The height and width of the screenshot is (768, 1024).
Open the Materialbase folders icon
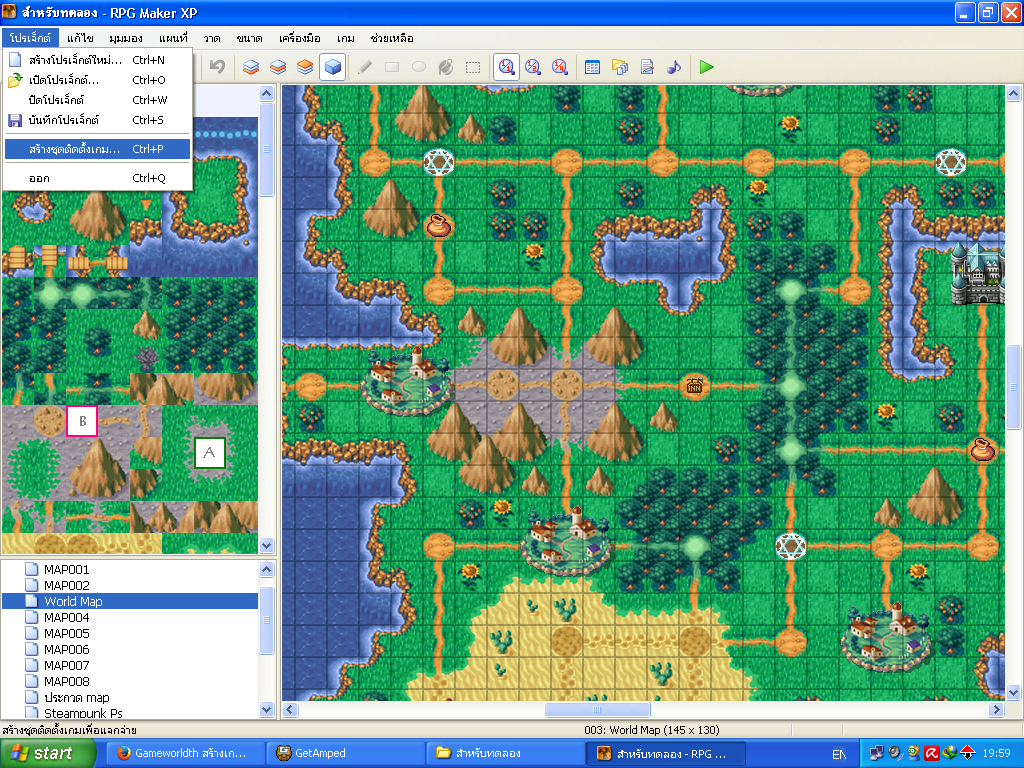pyautogui.click(x=620, y=67)
